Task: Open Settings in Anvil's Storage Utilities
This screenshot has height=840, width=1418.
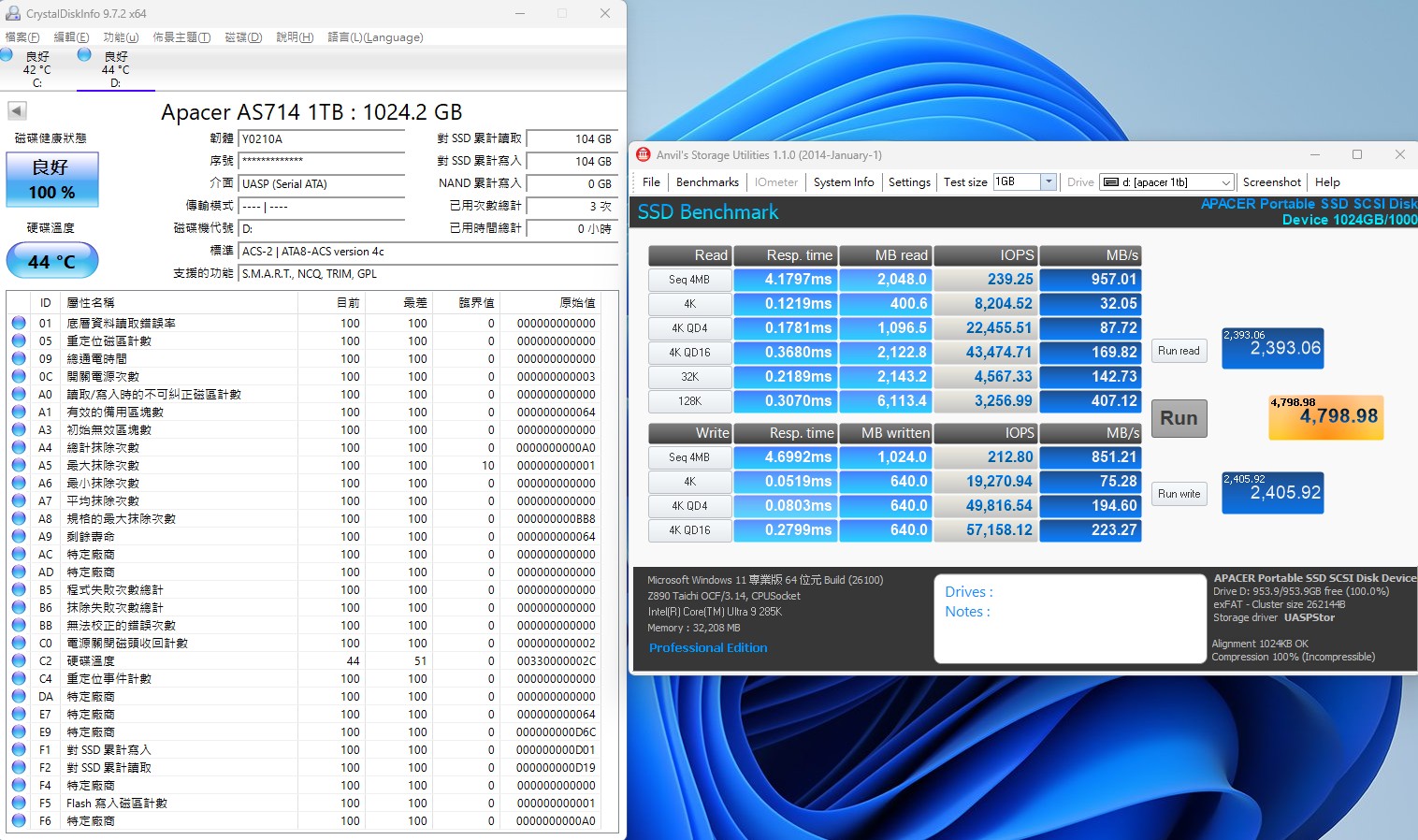Action: (909, 182)
